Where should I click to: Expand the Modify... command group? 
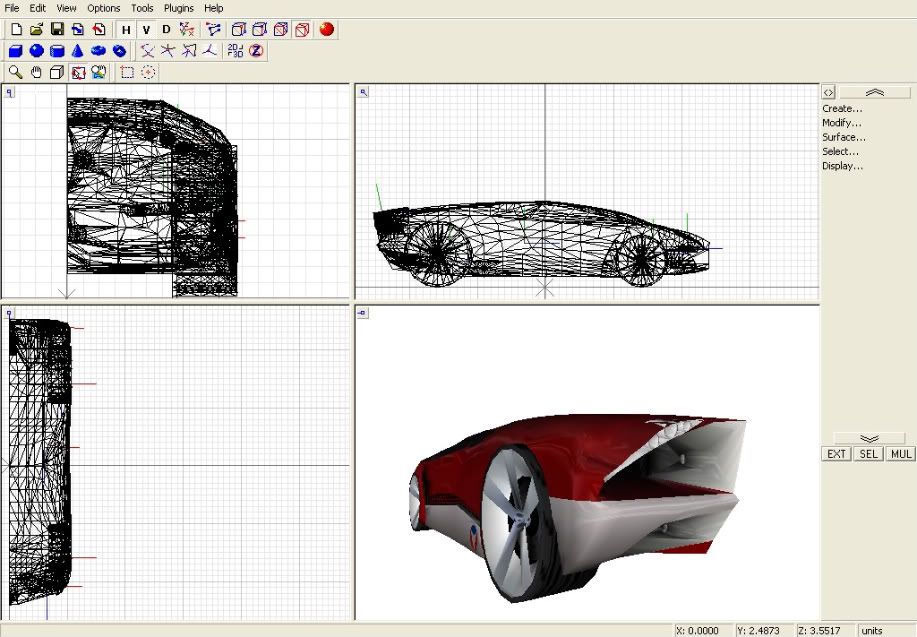(x=841, y=123)
